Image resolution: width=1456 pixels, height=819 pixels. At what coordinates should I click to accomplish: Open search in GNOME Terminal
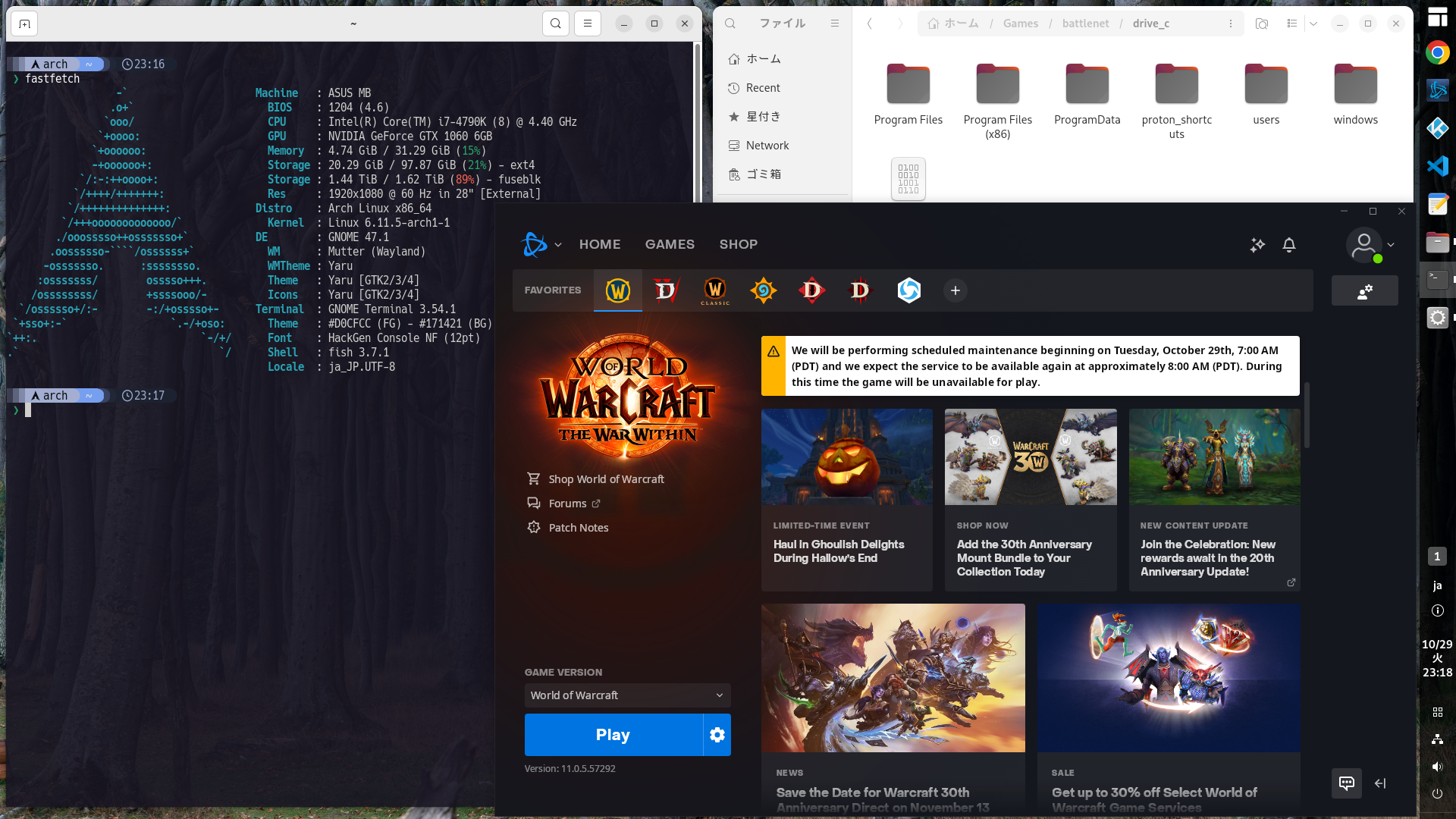[x=556, y=24]
